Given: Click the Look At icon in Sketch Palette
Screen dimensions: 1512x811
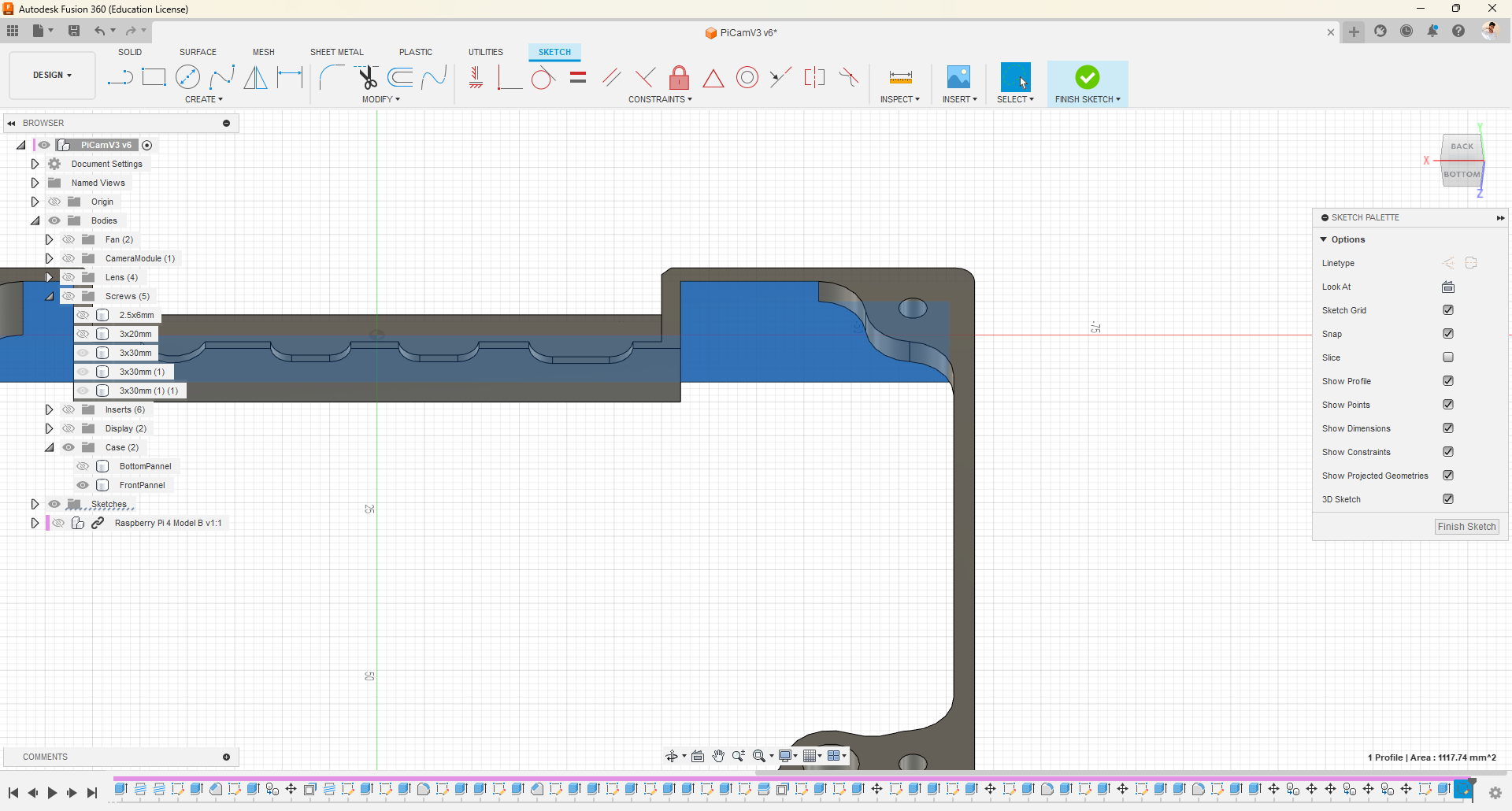Looking at the screenshot, I should [1448, 287].
